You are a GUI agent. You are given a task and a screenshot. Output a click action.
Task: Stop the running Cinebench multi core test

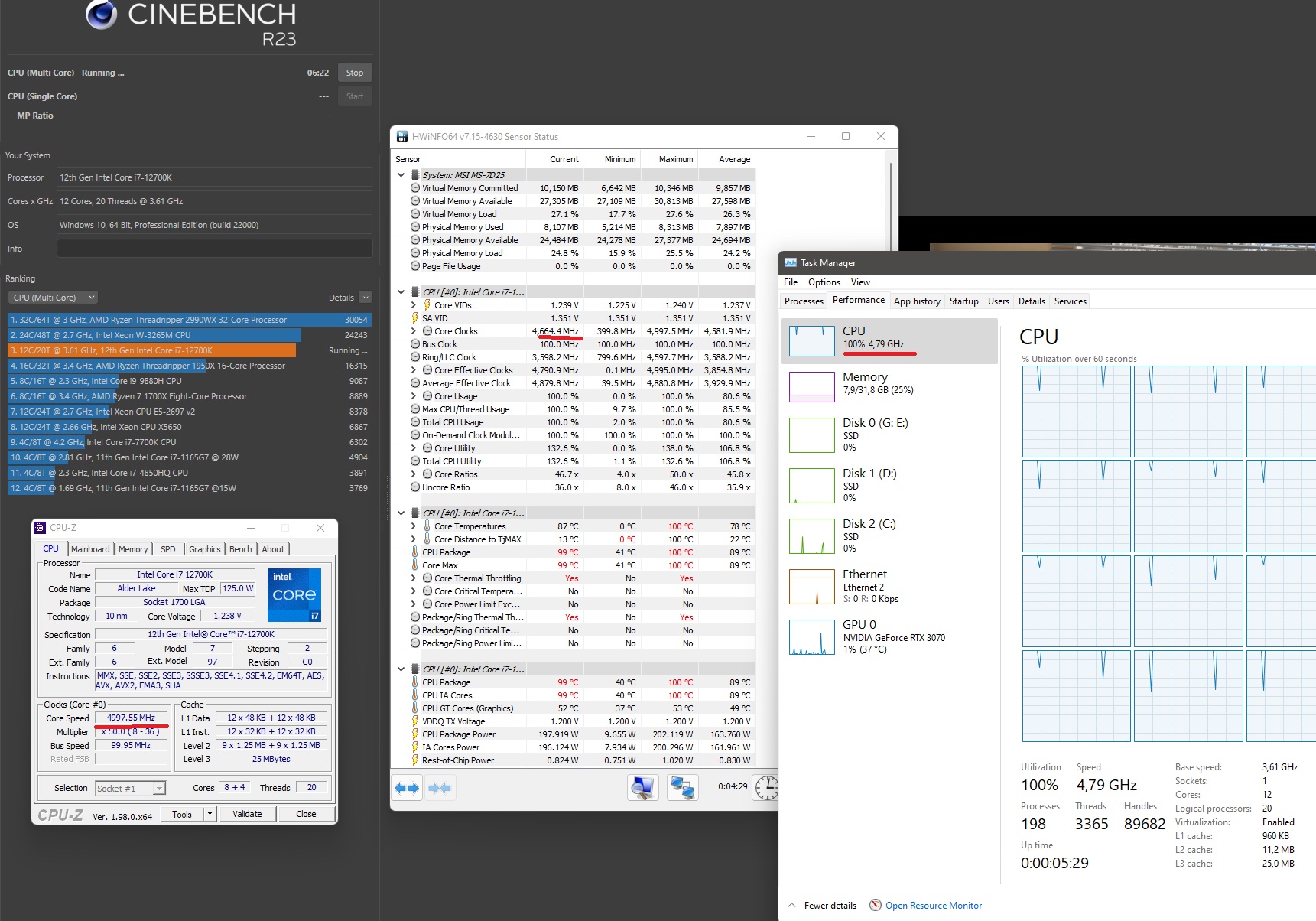point(355,73)
